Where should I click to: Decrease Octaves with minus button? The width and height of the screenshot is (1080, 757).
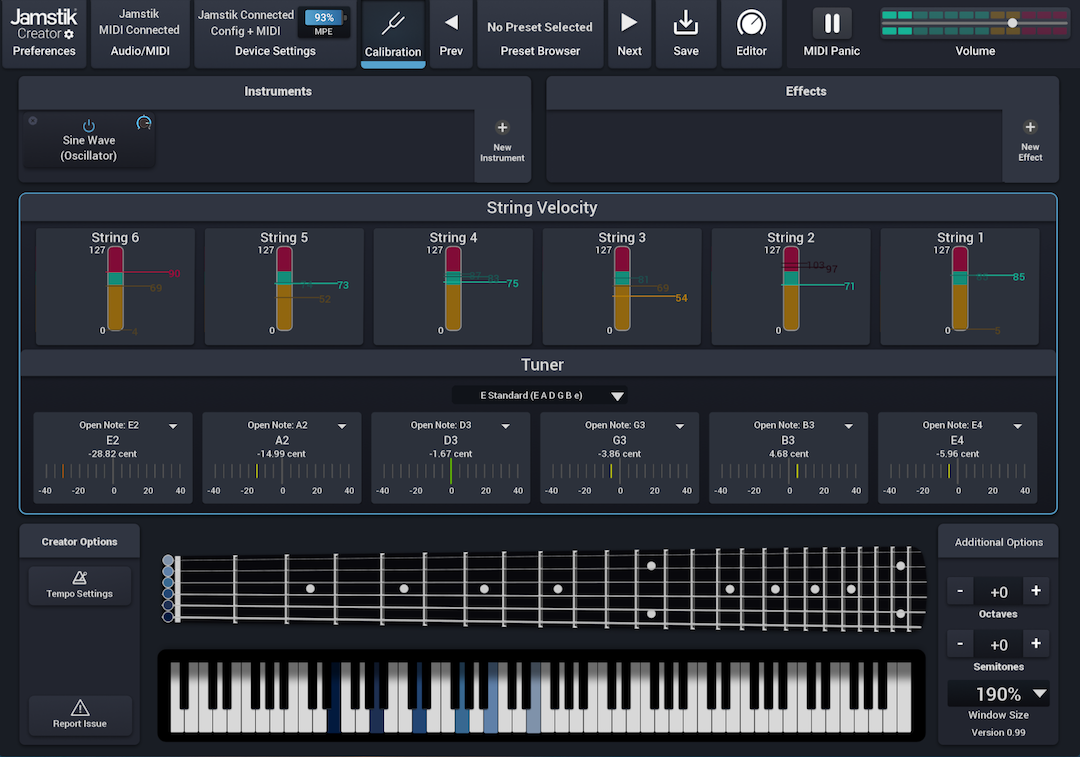point(959,591)
